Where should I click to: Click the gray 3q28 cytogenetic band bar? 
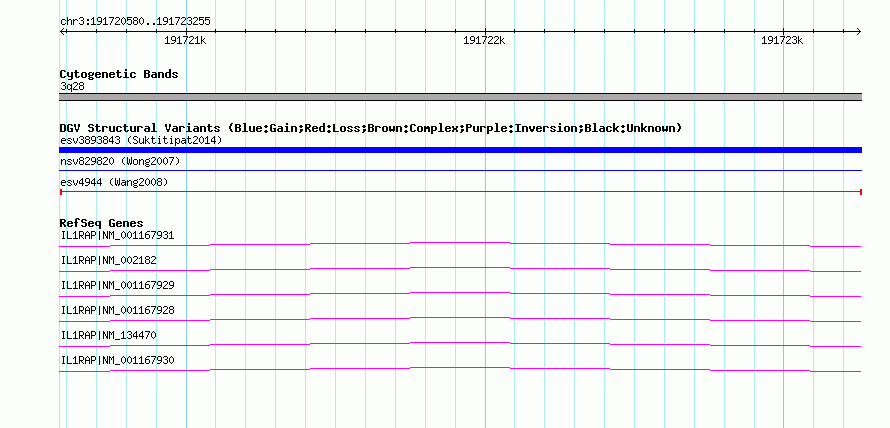[460, 97]
